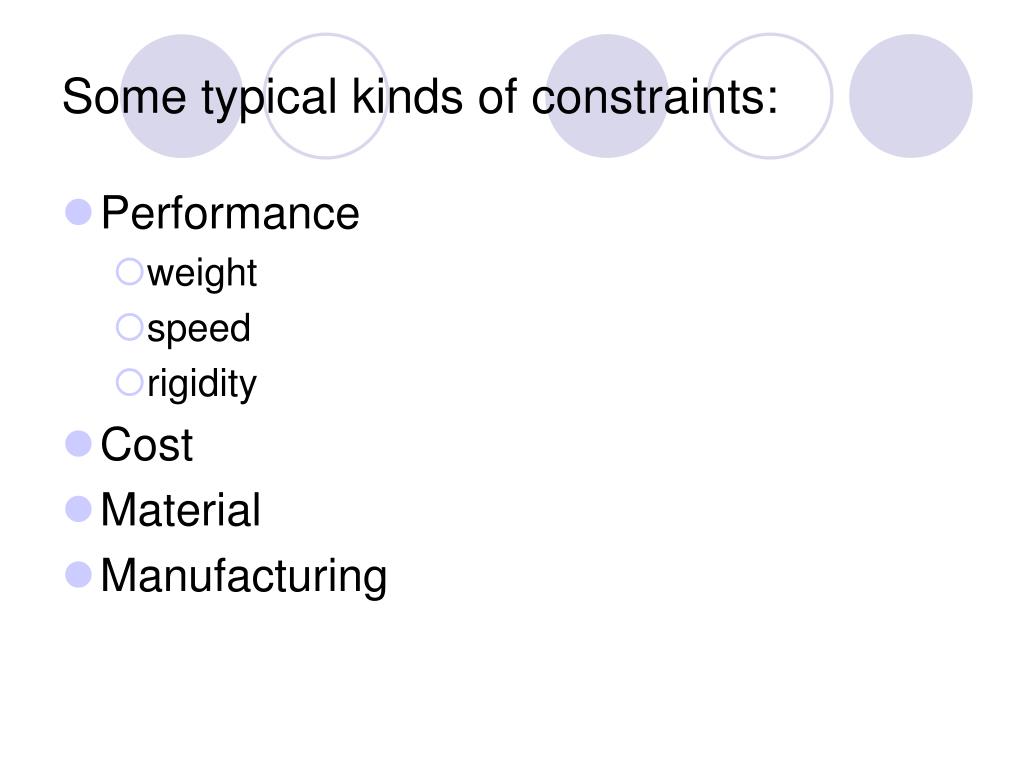Click the Cost bullet text
Screen dimensions: 1024x768
(x=147, y=445)
